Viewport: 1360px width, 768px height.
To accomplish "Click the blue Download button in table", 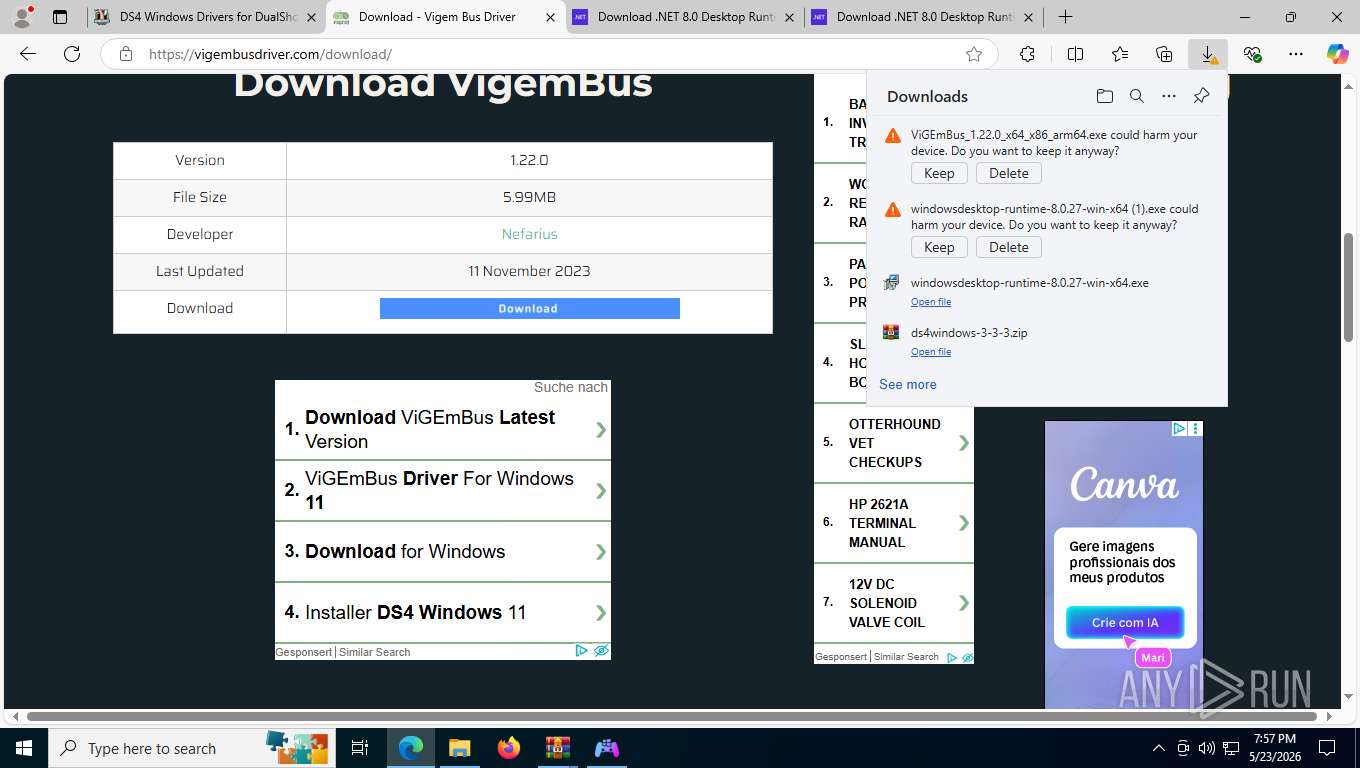I will point(529,308).
